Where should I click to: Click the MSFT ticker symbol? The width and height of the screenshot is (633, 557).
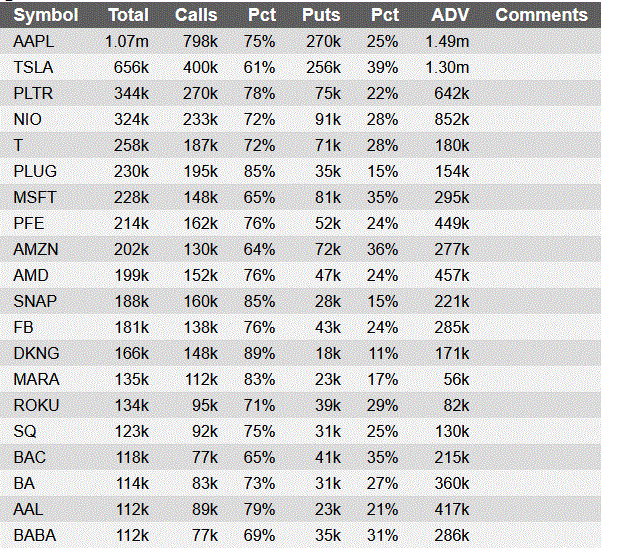(x=35, y=197)
